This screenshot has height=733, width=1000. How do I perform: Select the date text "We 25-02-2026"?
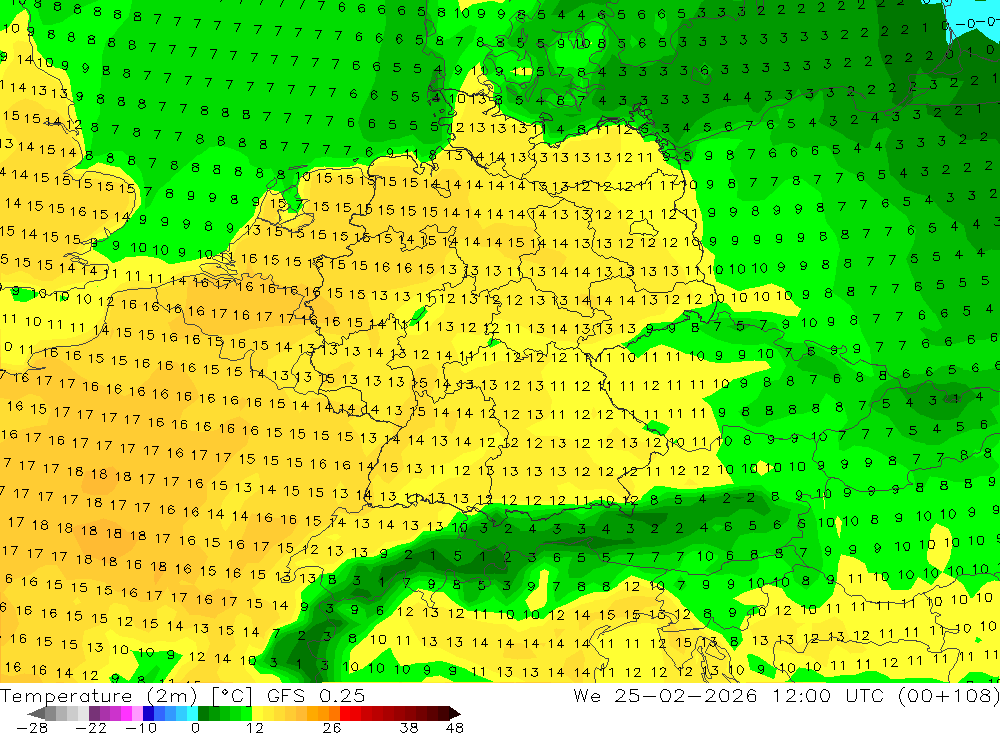point(665,695)
